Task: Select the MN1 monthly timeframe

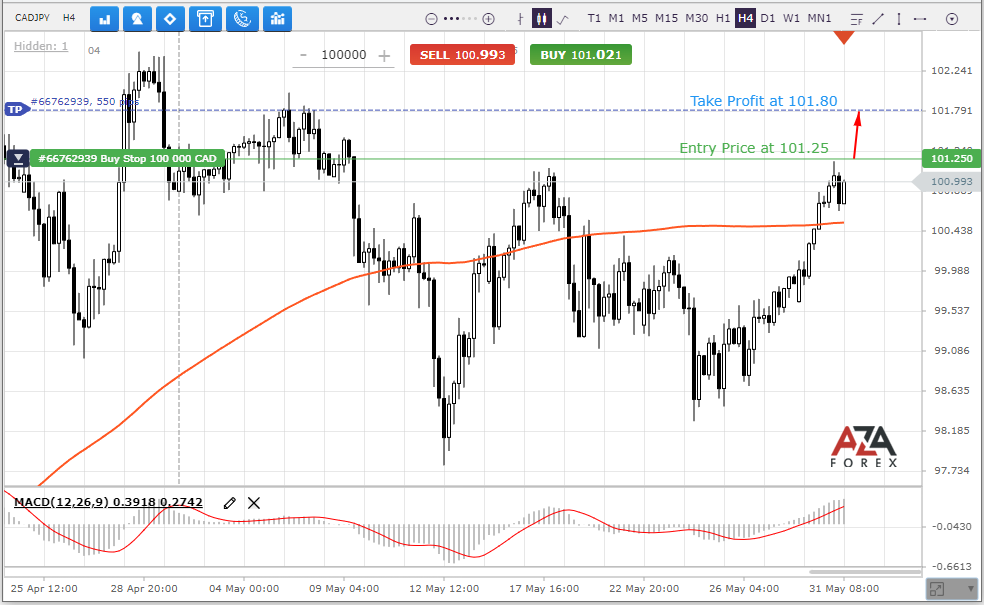Action: click(x=819, y=18)
